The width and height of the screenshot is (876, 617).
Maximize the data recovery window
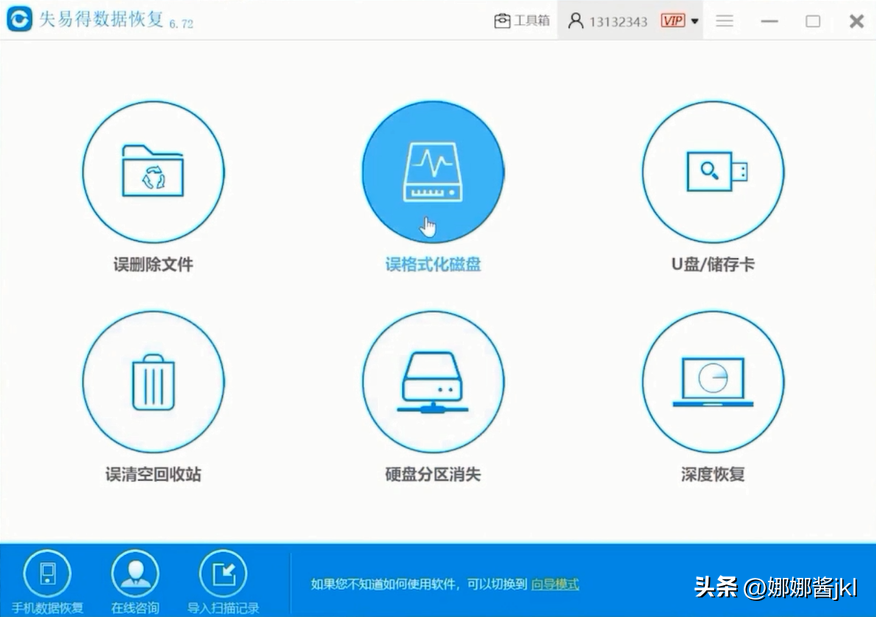tap(813, 21)
